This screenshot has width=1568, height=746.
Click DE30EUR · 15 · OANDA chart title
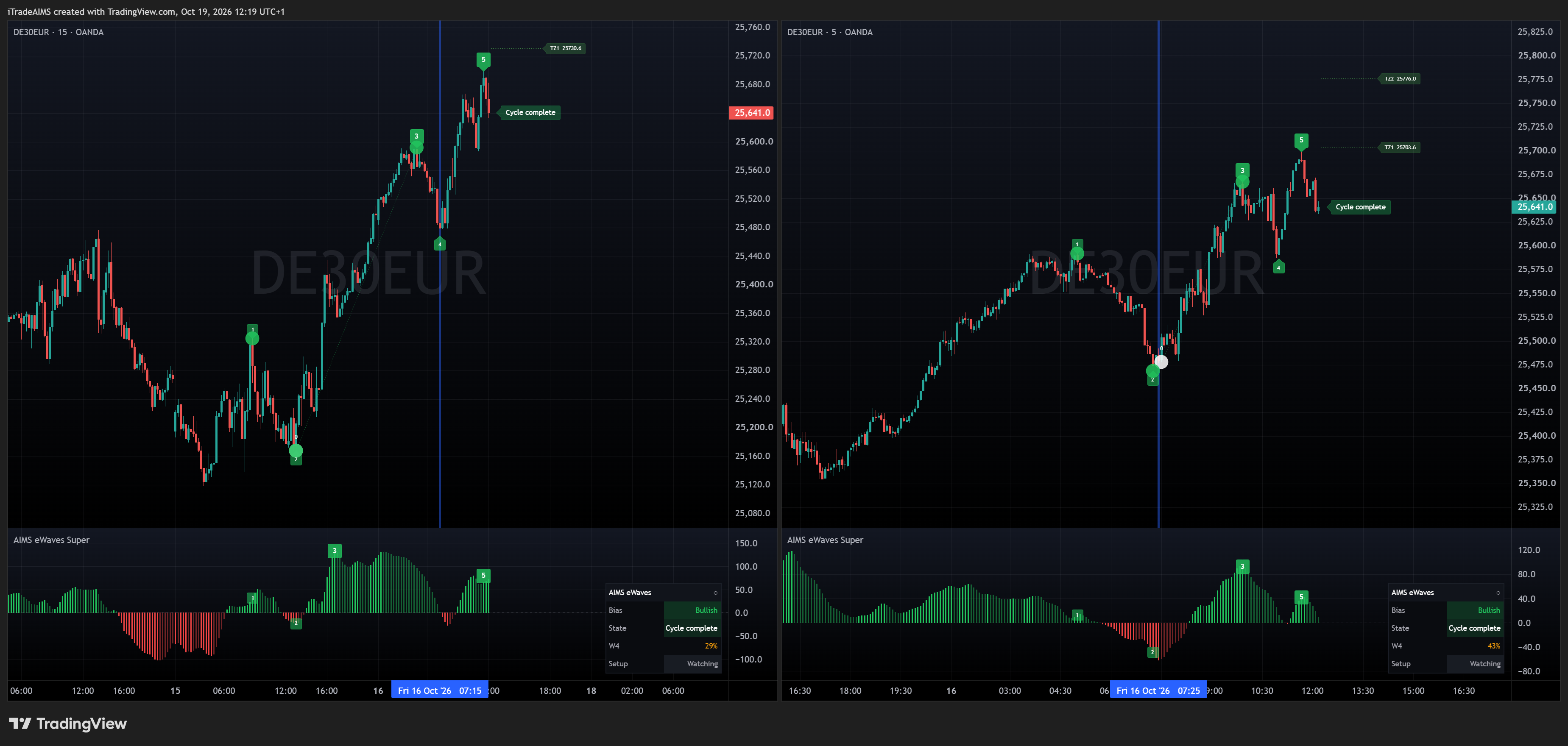(59, 32)
